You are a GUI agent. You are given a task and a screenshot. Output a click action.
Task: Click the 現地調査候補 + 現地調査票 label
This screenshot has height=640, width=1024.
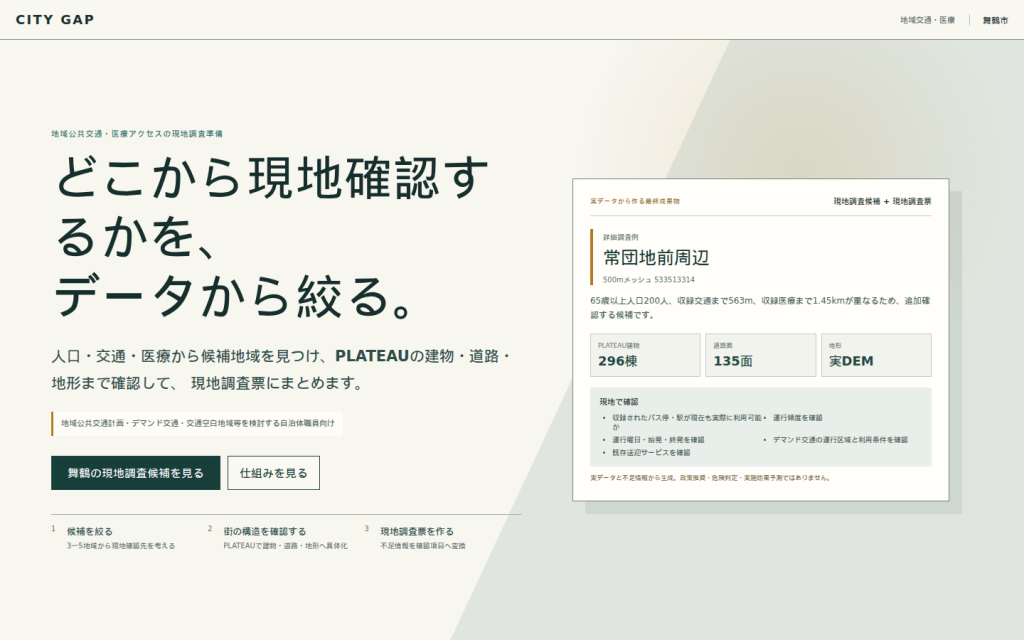[882, 201]
